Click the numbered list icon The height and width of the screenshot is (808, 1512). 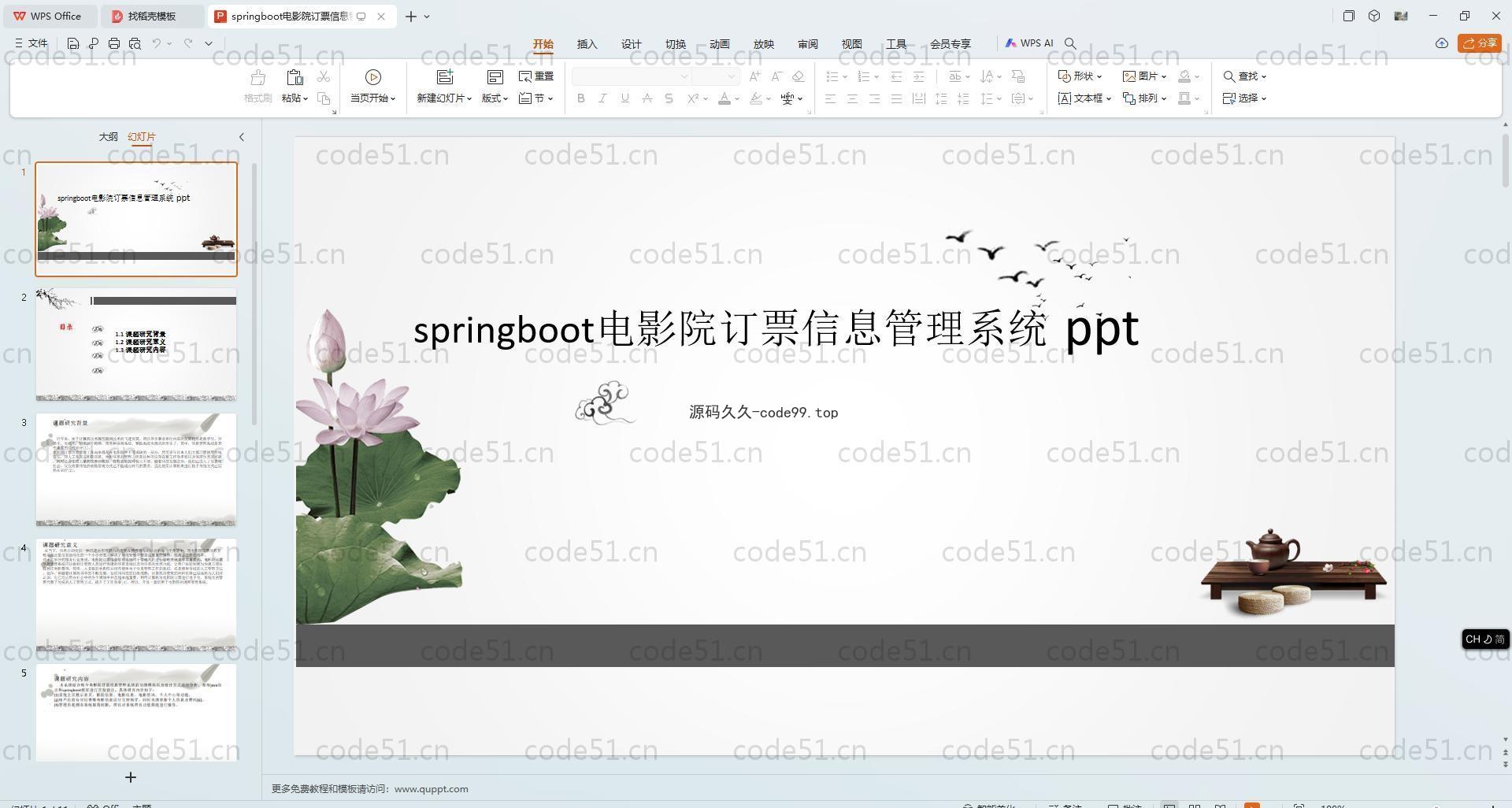(x=863, y=76)
